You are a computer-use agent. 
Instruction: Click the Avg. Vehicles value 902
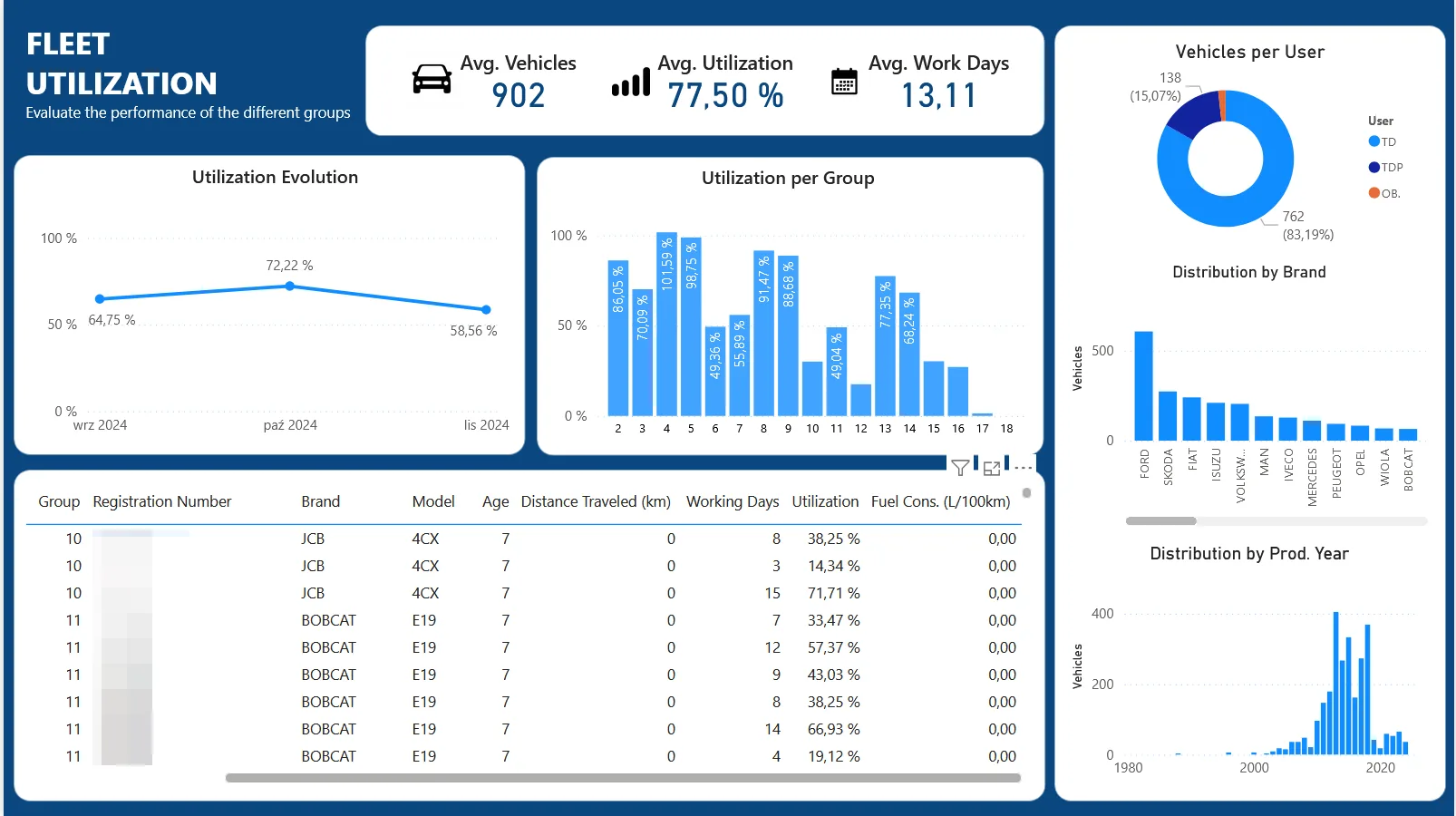coord(519,95)
